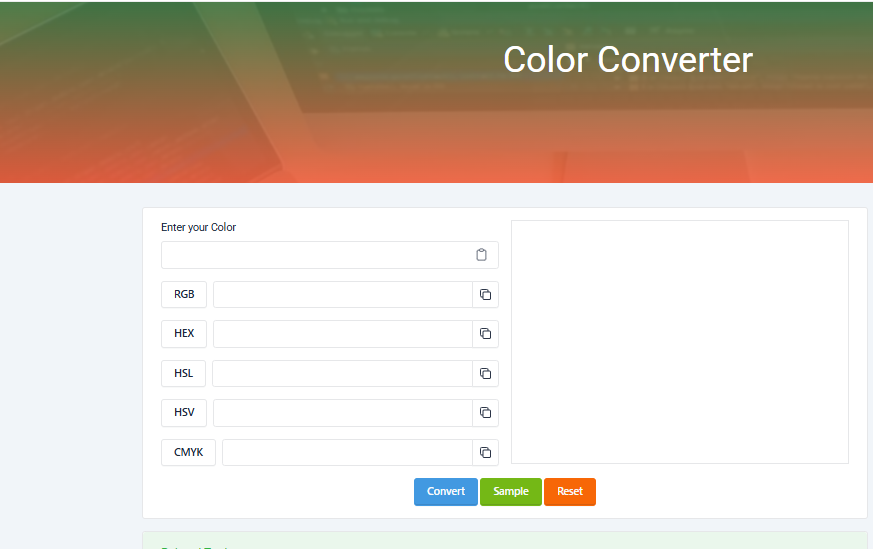
Task: Click the HEX label box
Action: 184,334
